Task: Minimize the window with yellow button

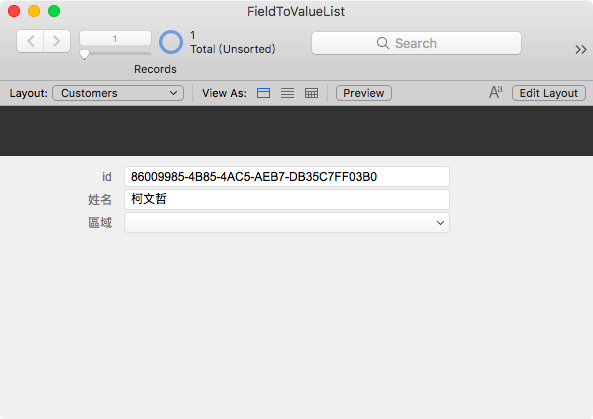Action: click(34, 11)
